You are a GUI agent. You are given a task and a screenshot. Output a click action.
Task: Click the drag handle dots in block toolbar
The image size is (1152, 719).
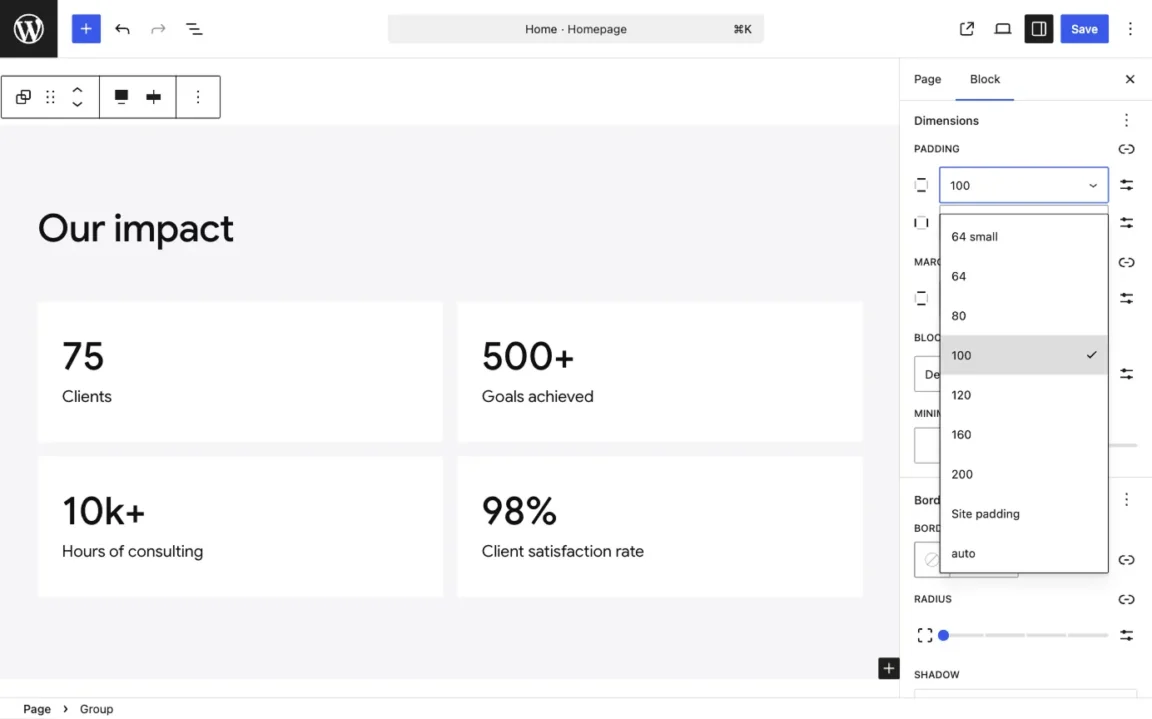tap(50, 97)
